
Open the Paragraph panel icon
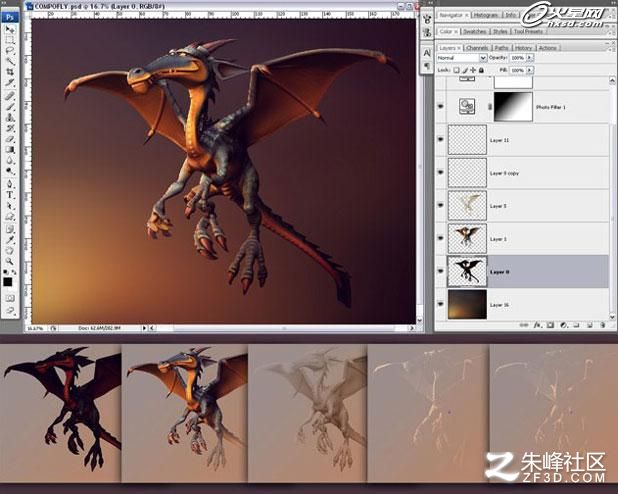427,65
